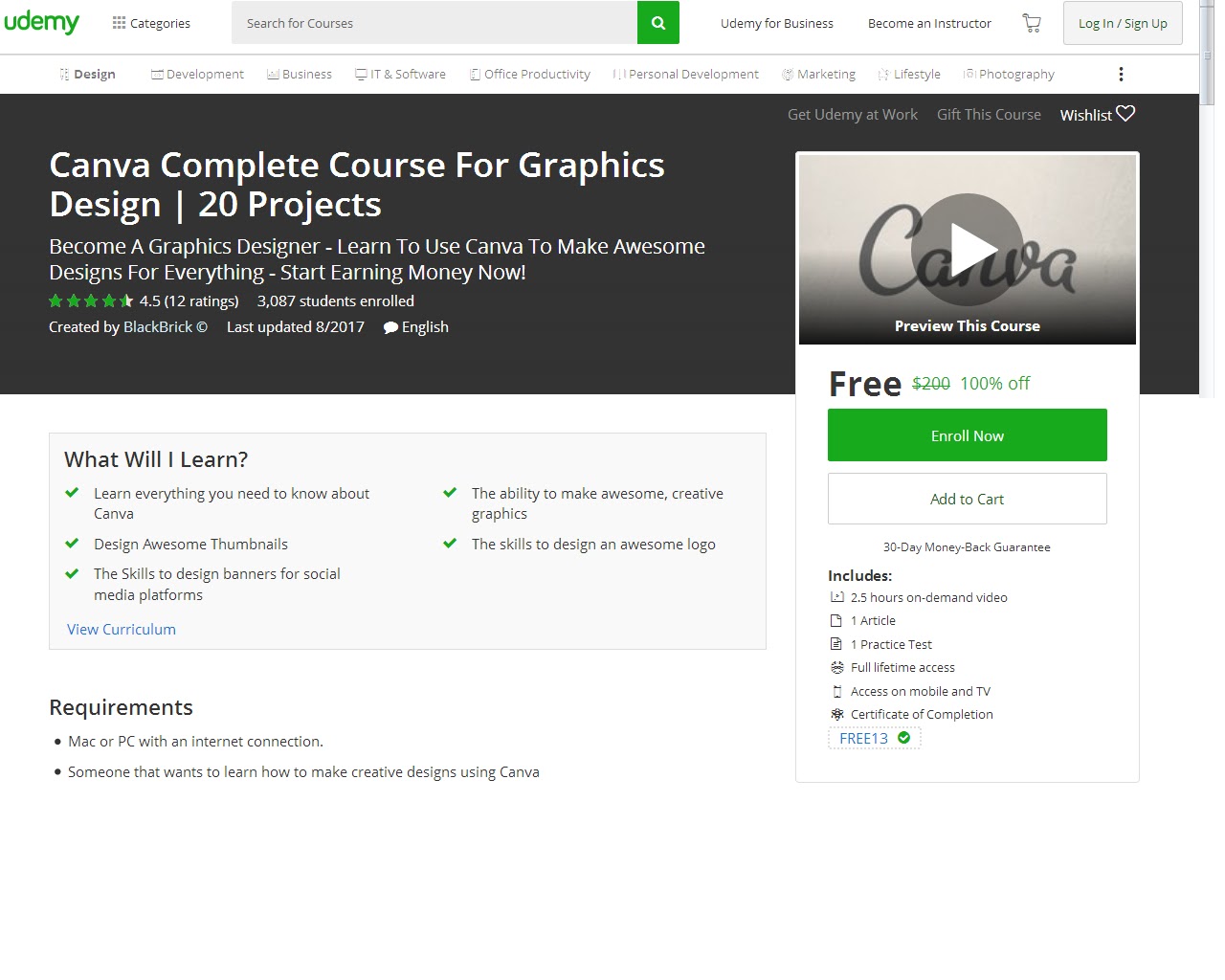Click the Access on mobile and TV icon
The width and height of the screenshot is (1225, 980).
pyautogui.click(x=836, y=691)
